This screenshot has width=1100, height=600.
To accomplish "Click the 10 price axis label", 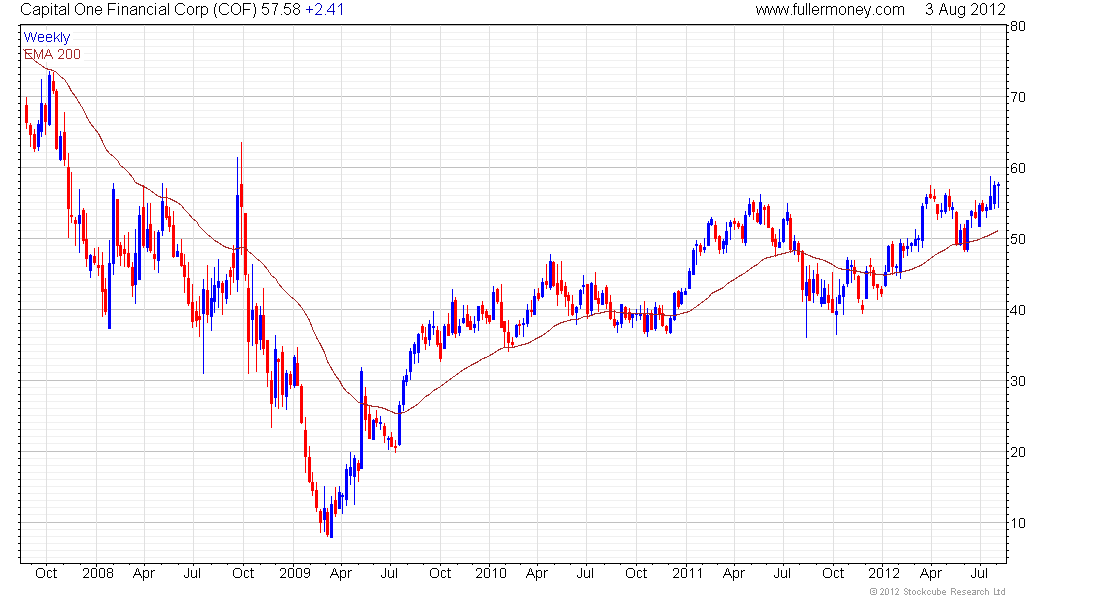I will (1017, 523).
